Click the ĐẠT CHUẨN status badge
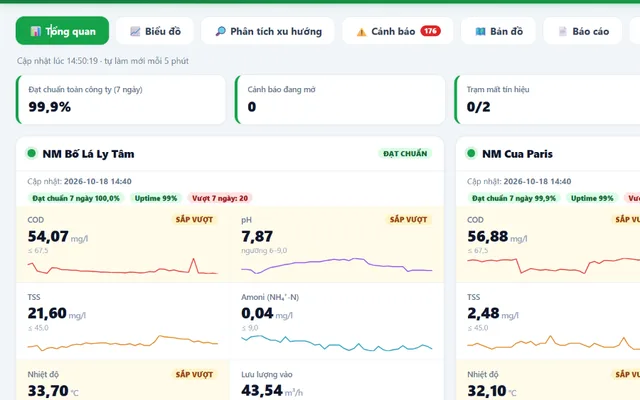640x400 pixels. (x=405, y=153)
